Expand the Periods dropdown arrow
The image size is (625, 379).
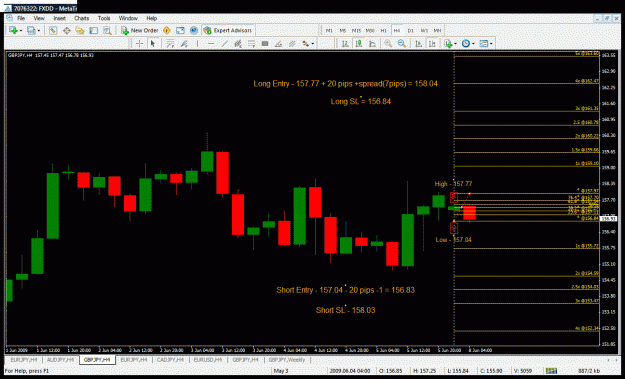tap(473, 44)
